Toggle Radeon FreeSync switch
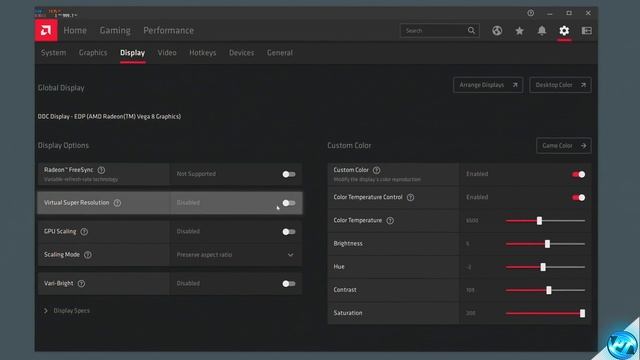Screen dimensions: 640x360 pyautogui.click(x=289, y=174)
